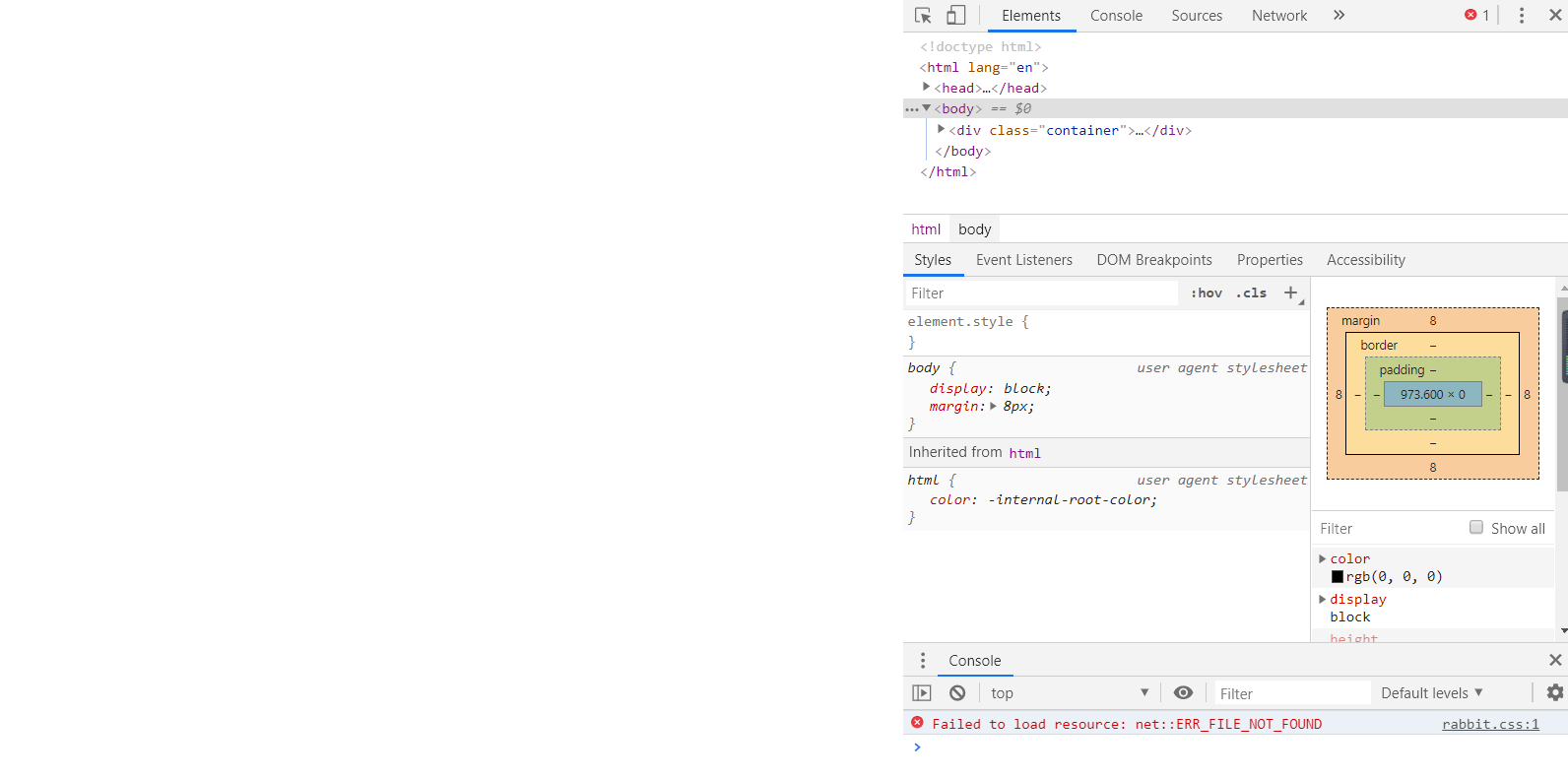Close the DevTools panel
Image resolution: width=1568 pixels, height=779 pixels.
[1555, 16]
